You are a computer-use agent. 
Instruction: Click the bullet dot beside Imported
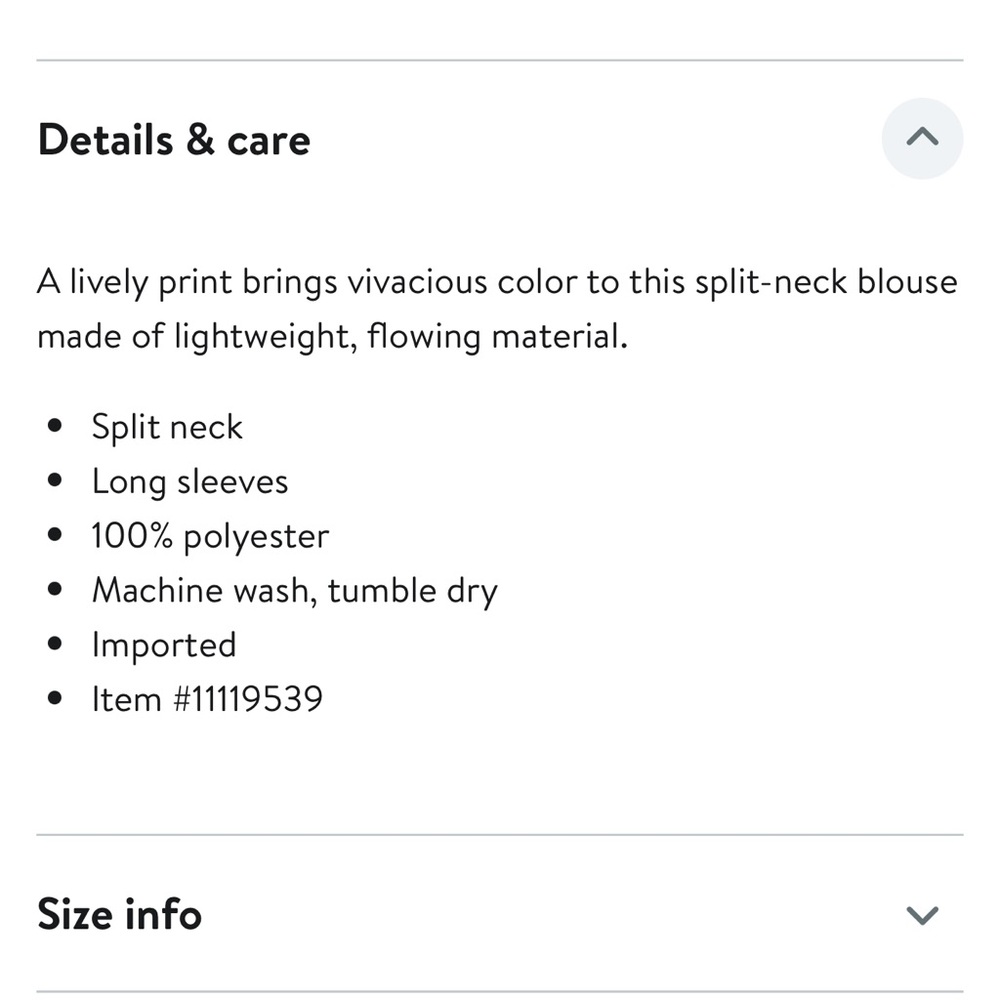[55, 643]
